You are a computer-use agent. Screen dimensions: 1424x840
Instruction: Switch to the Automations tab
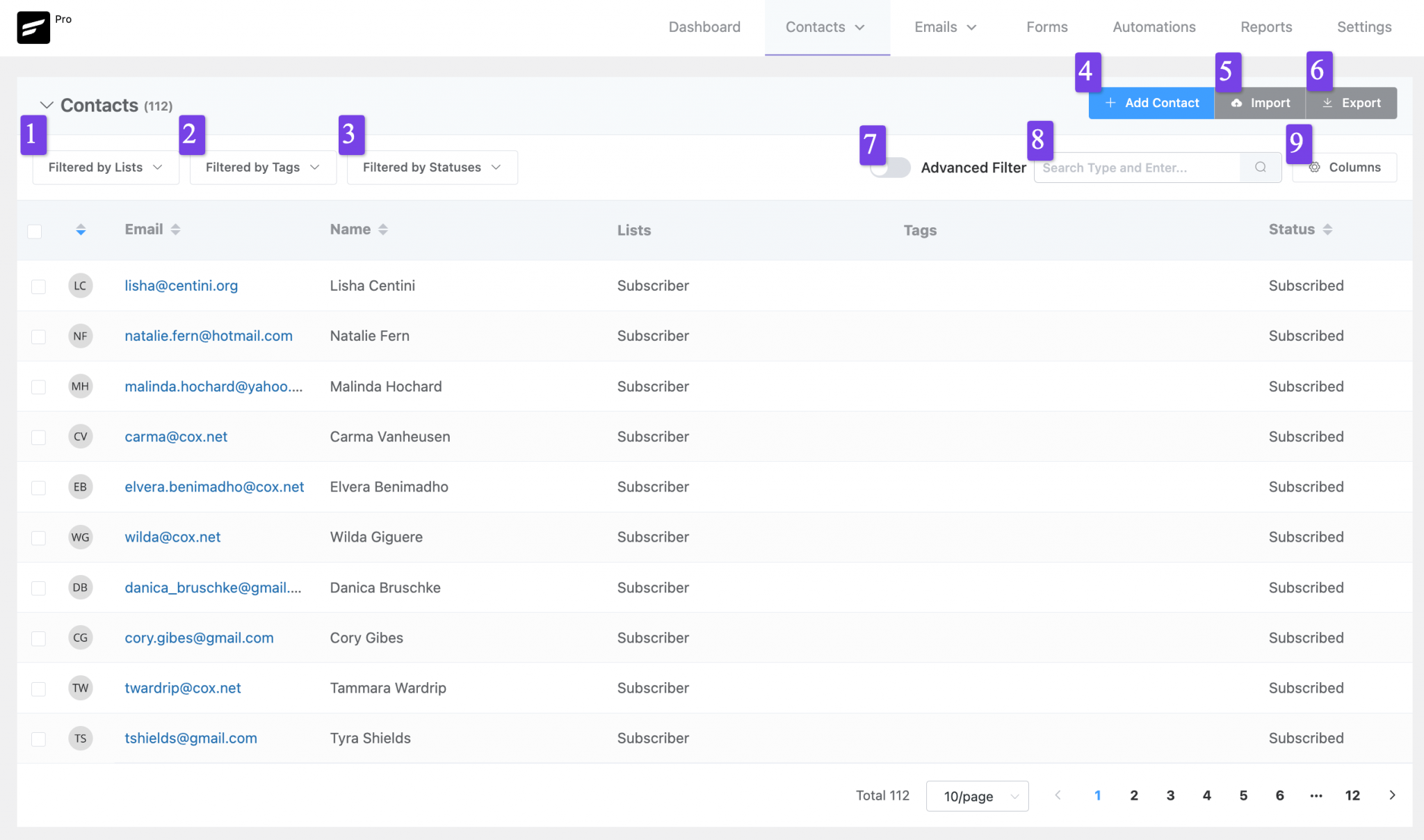pos(1154,26)
